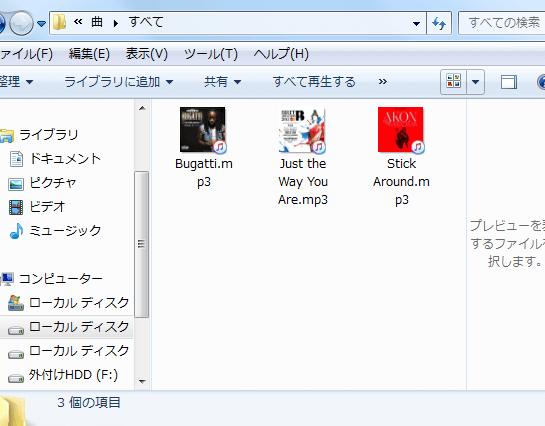Select ビデオ library

coord(47,206)
